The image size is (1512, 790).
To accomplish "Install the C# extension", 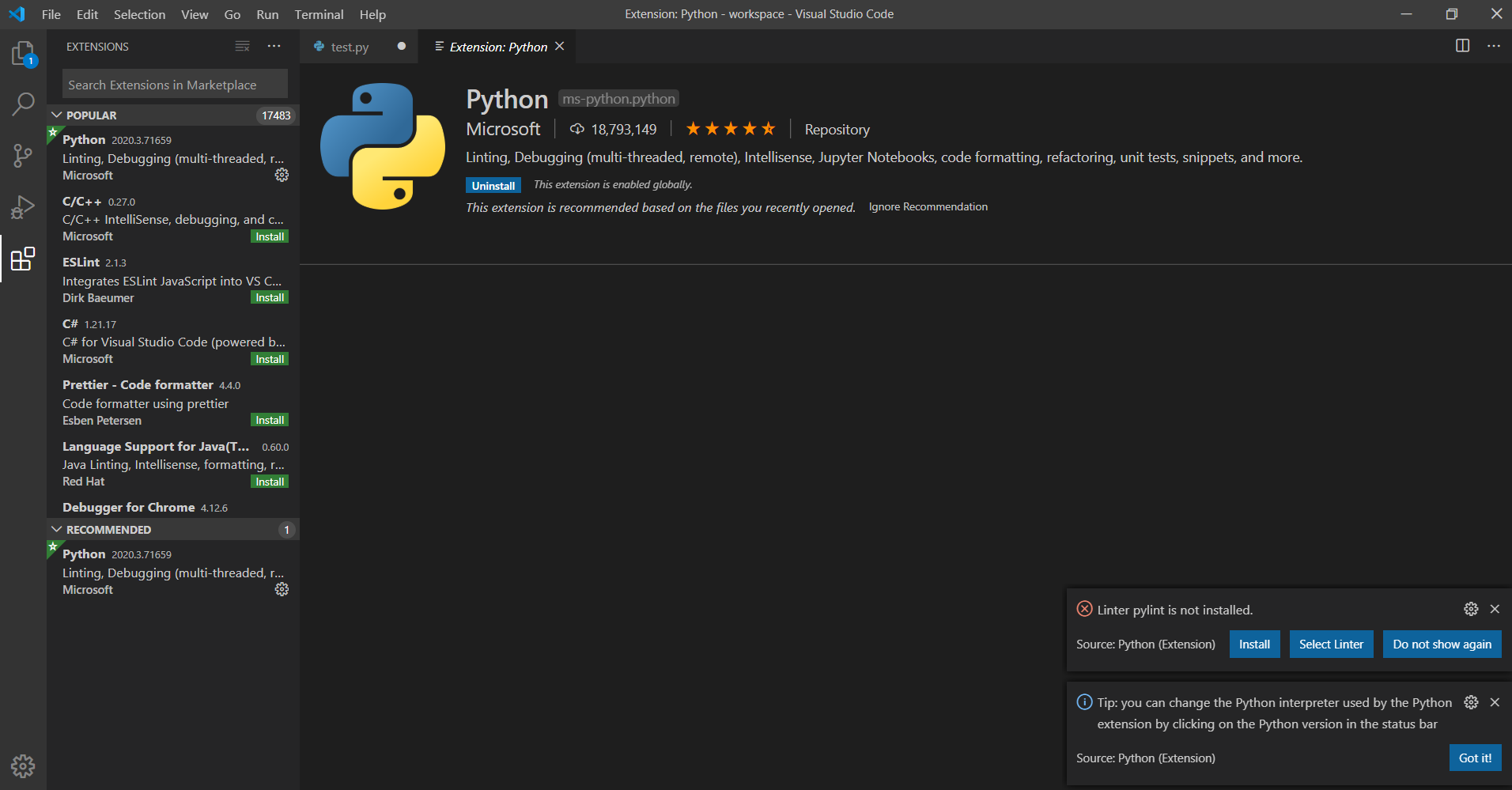I will [270, 359].
